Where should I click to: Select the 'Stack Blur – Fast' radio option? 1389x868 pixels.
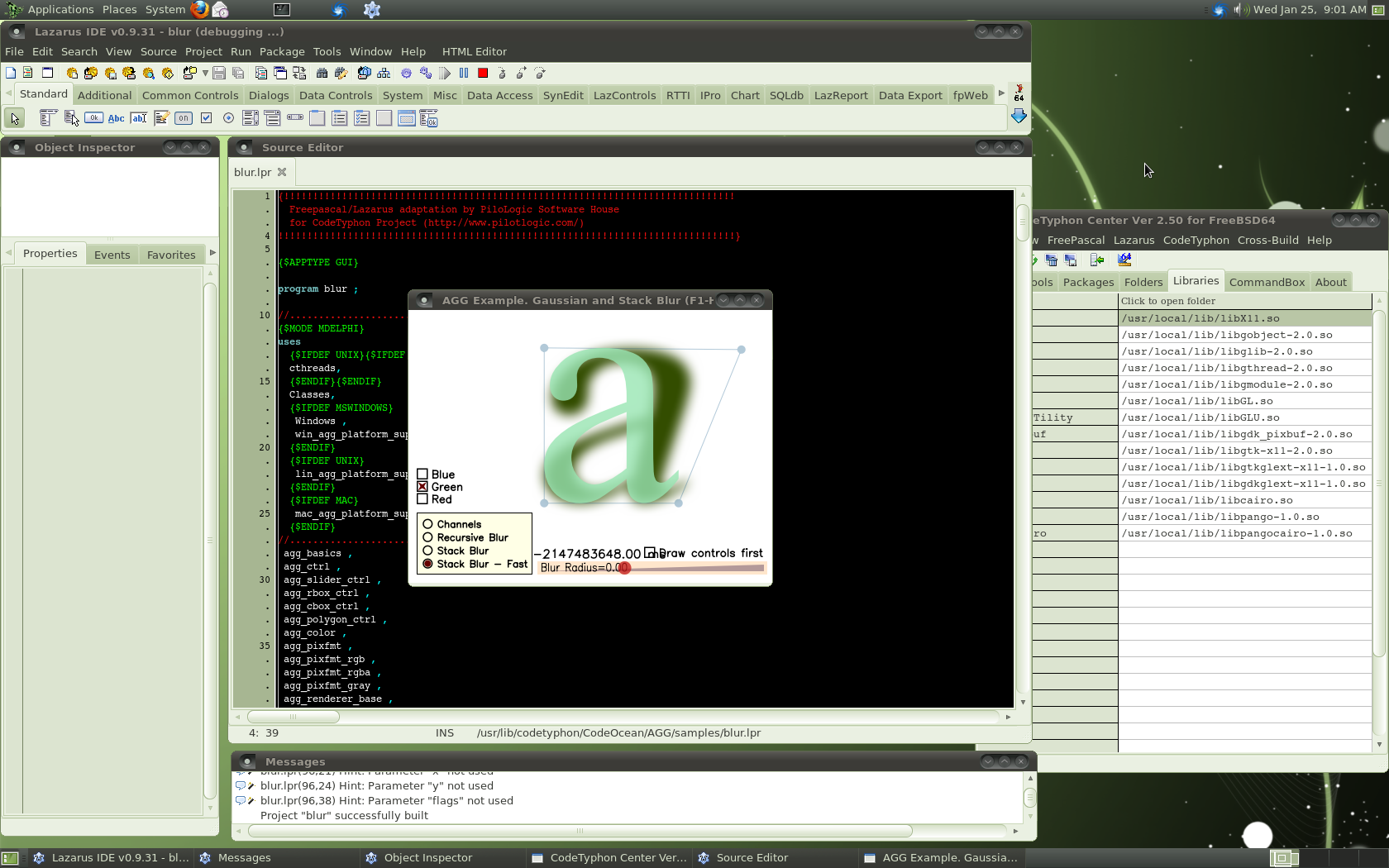pos(427,564)
